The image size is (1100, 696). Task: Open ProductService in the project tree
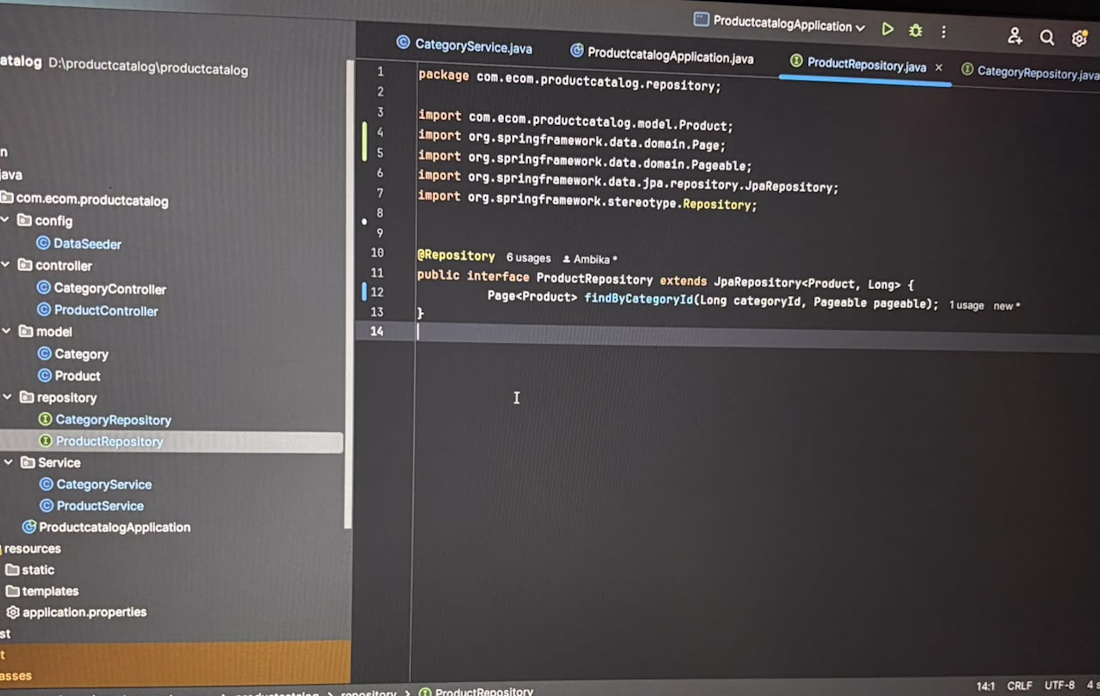(x=92, y=506)
